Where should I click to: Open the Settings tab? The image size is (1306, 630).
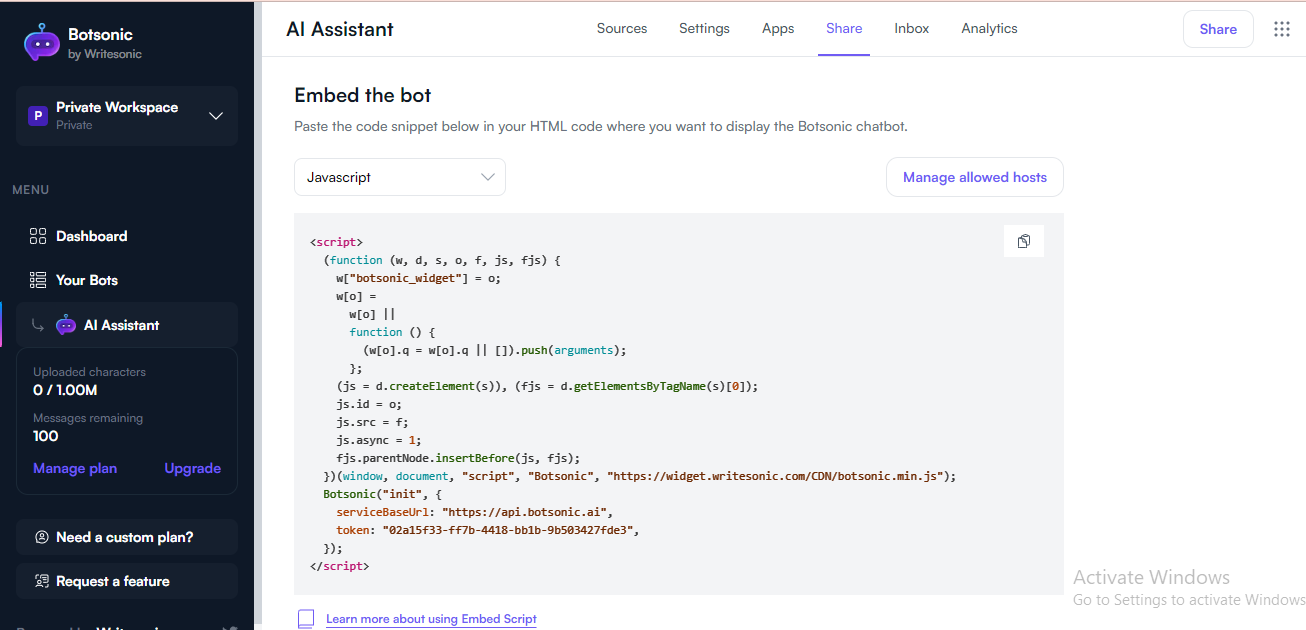pos(704,29)
